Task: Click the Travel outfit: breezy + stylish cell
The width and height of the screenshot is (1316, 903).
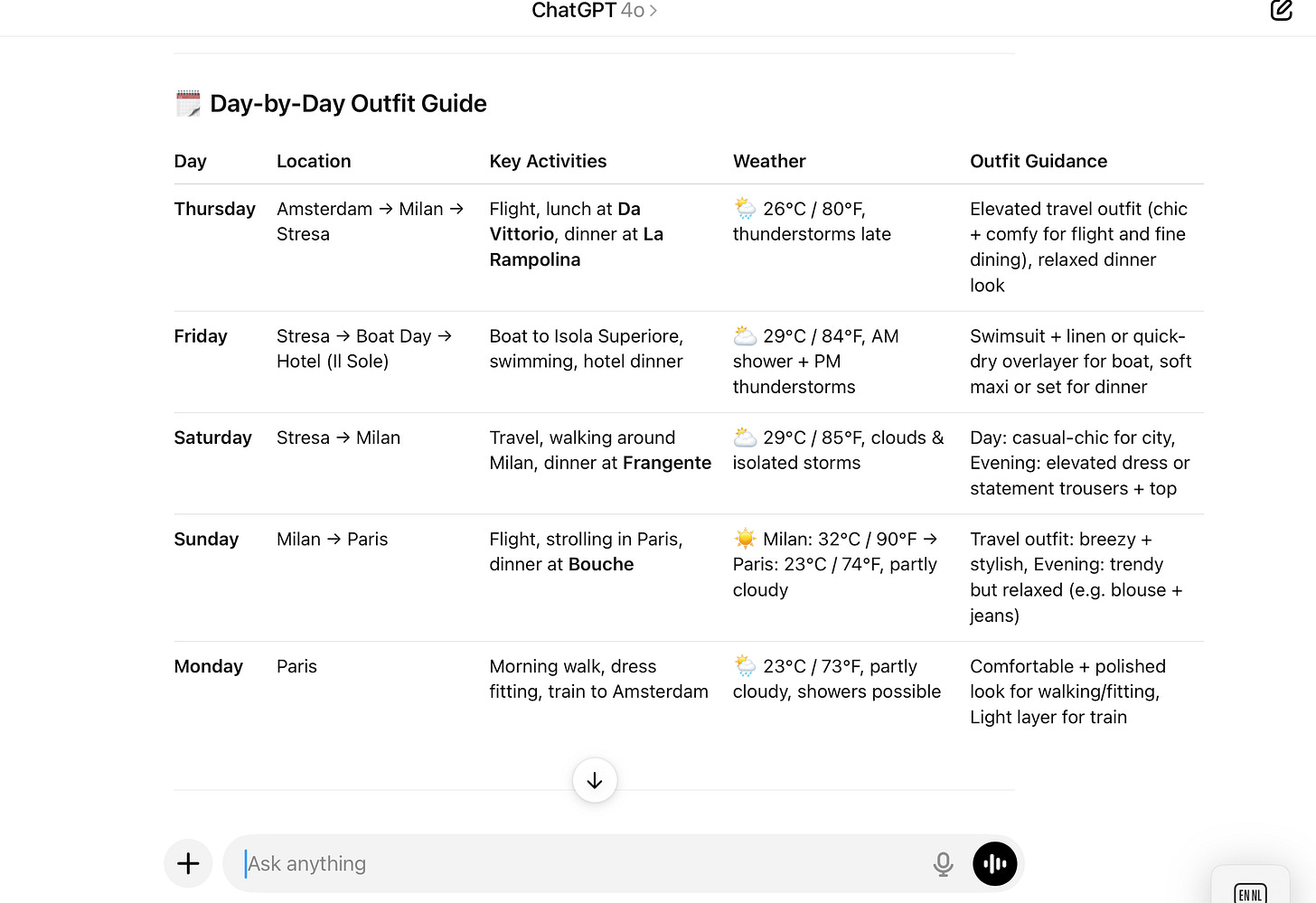Action: (x=1076, y=578)
